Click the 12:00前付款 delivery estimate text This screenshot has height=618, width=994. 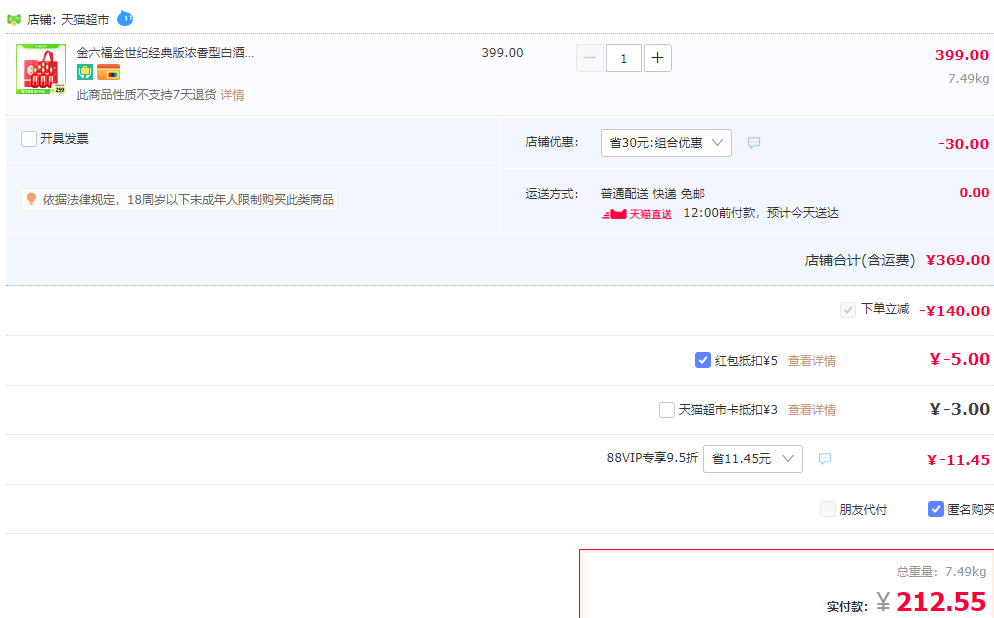tap(761, 213)
